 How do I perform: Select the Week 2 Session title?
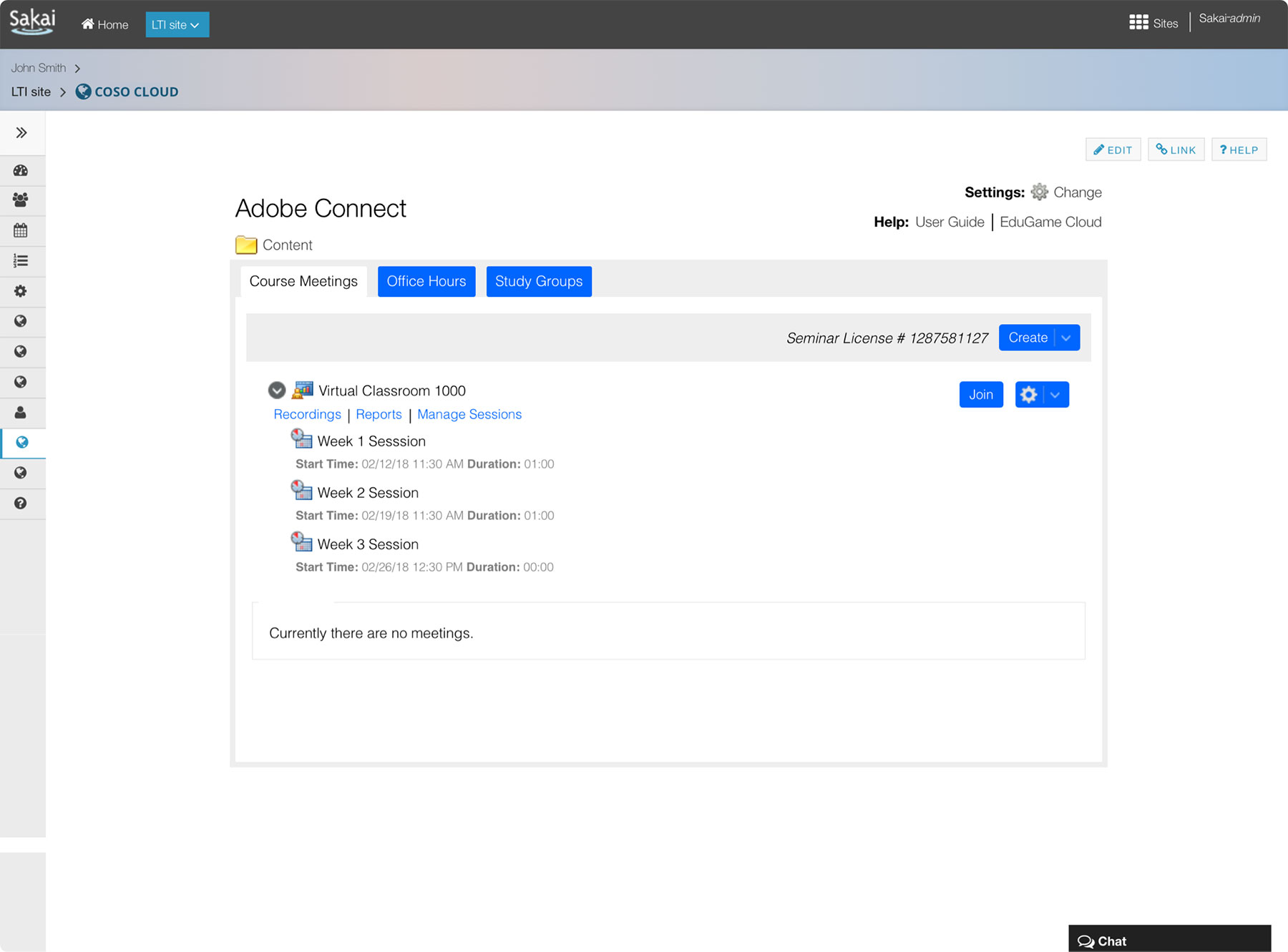[x=368, y=493]
